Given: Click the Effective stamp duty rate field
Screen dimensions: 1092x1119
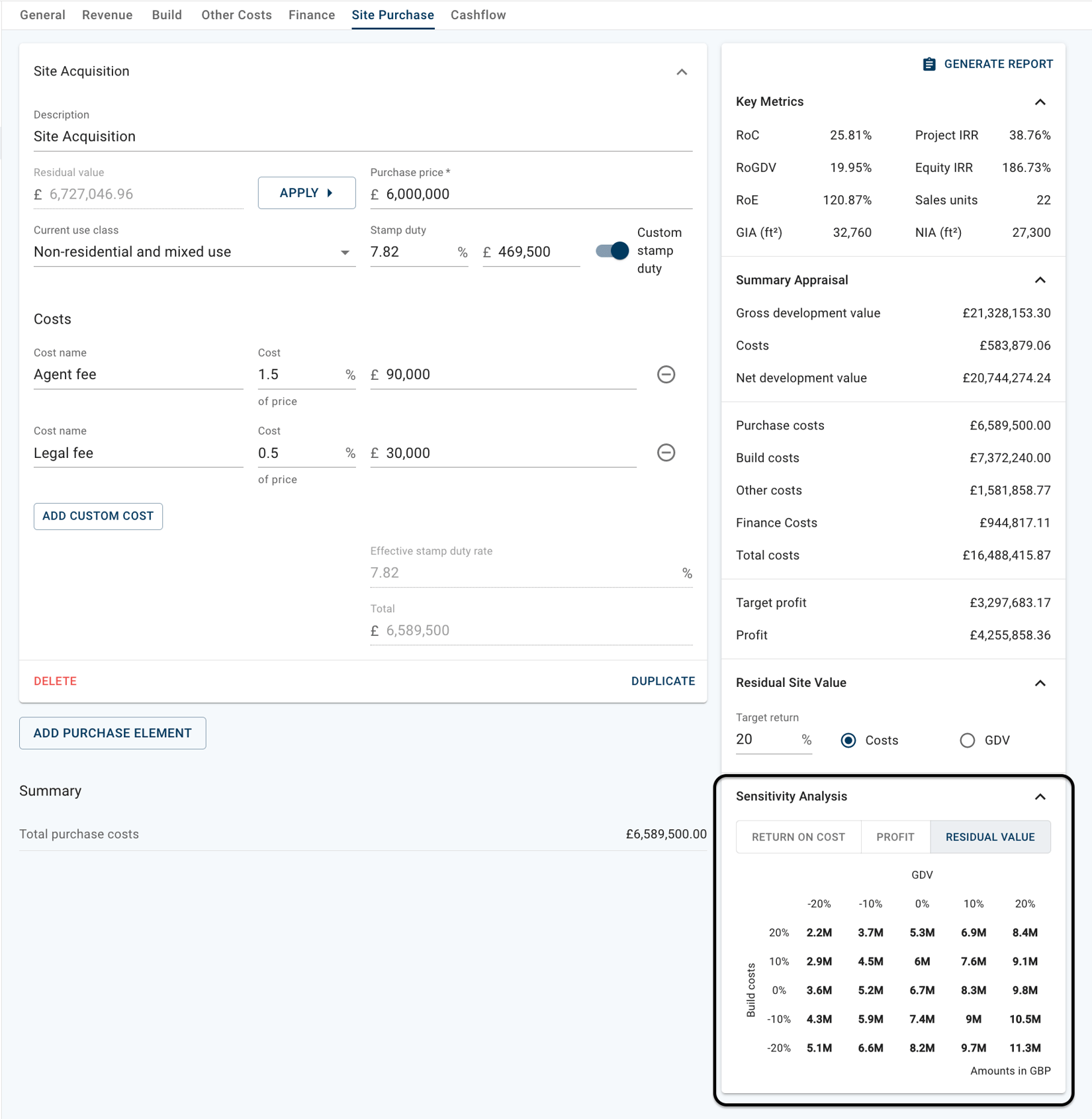Looking at the screenshot, I should [x=531, y=573].
